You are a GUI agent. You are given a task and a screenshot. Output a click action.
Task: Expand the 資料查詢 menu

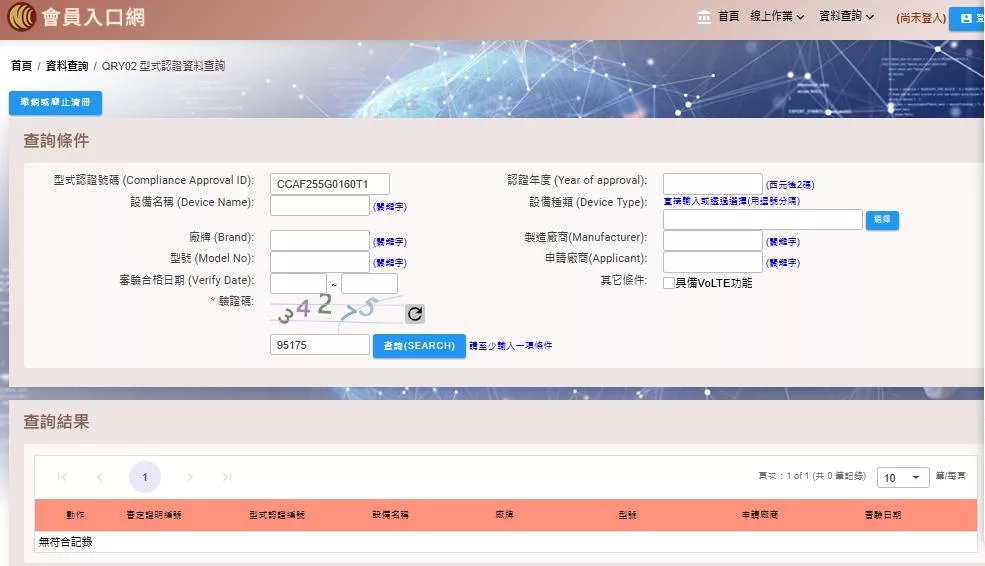coord(846,17)
